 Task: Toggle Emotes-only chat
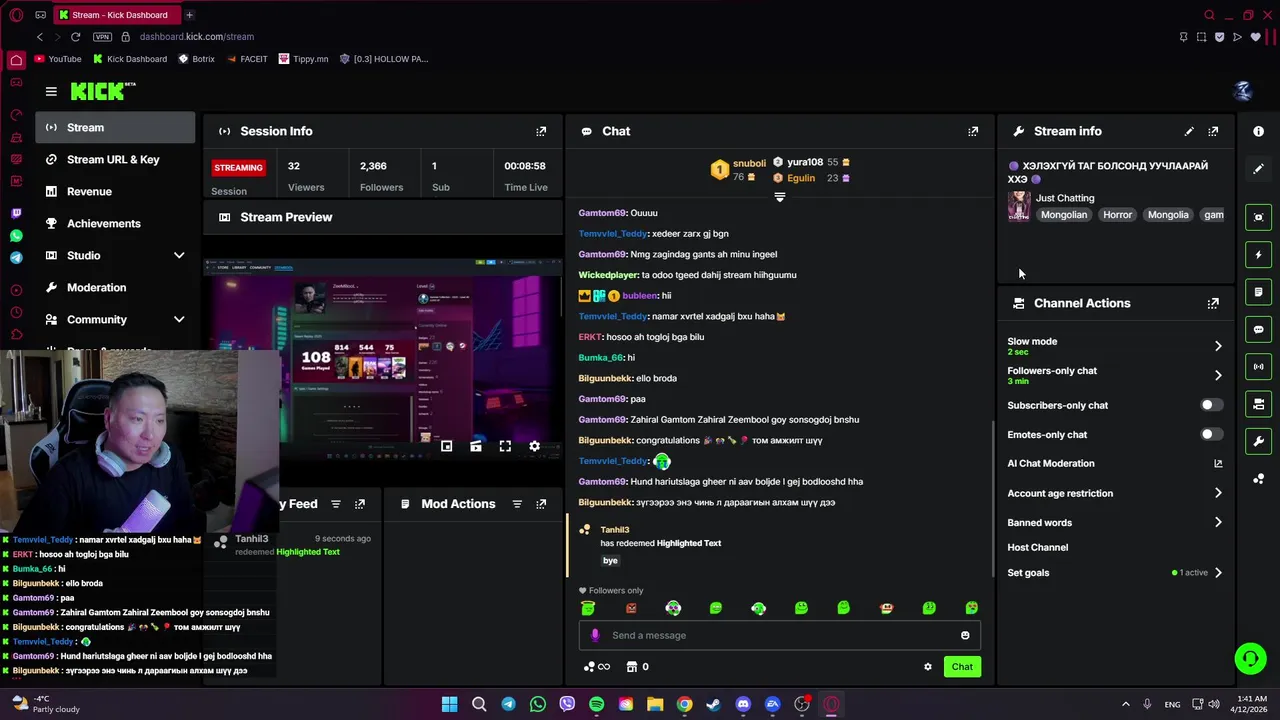point(1211,434)
